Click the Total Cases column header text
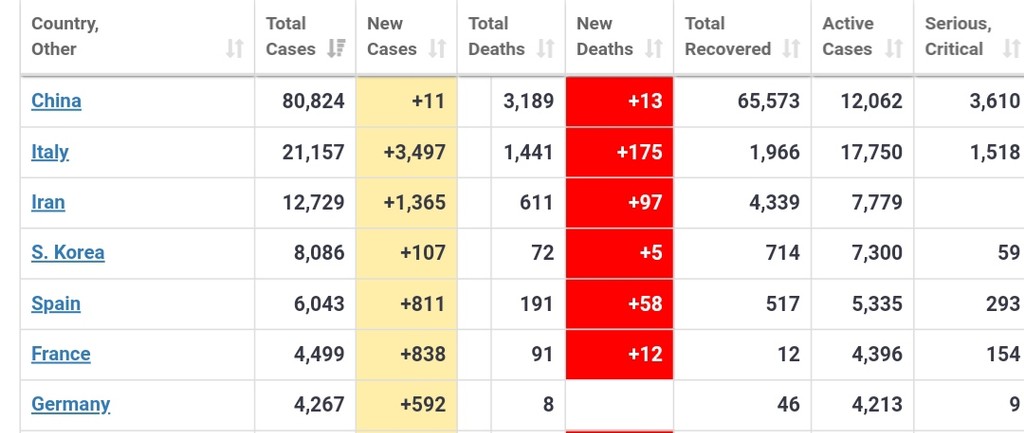The height and width of the screenshot is (433, 1024). tap(290, 36)
